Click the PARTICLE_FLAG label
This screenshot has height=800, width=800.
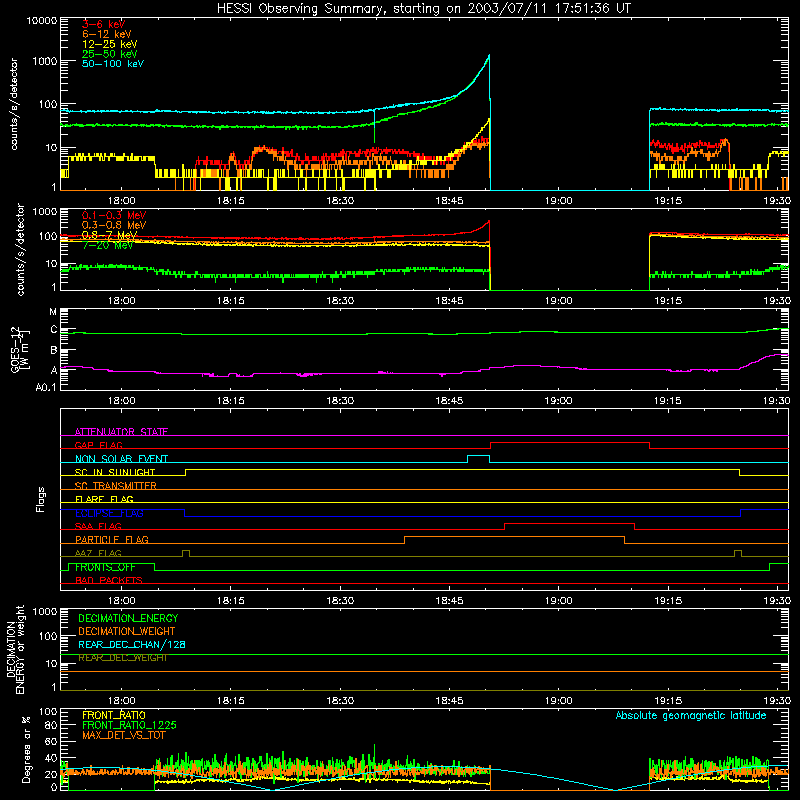click(x=112, y=539)
